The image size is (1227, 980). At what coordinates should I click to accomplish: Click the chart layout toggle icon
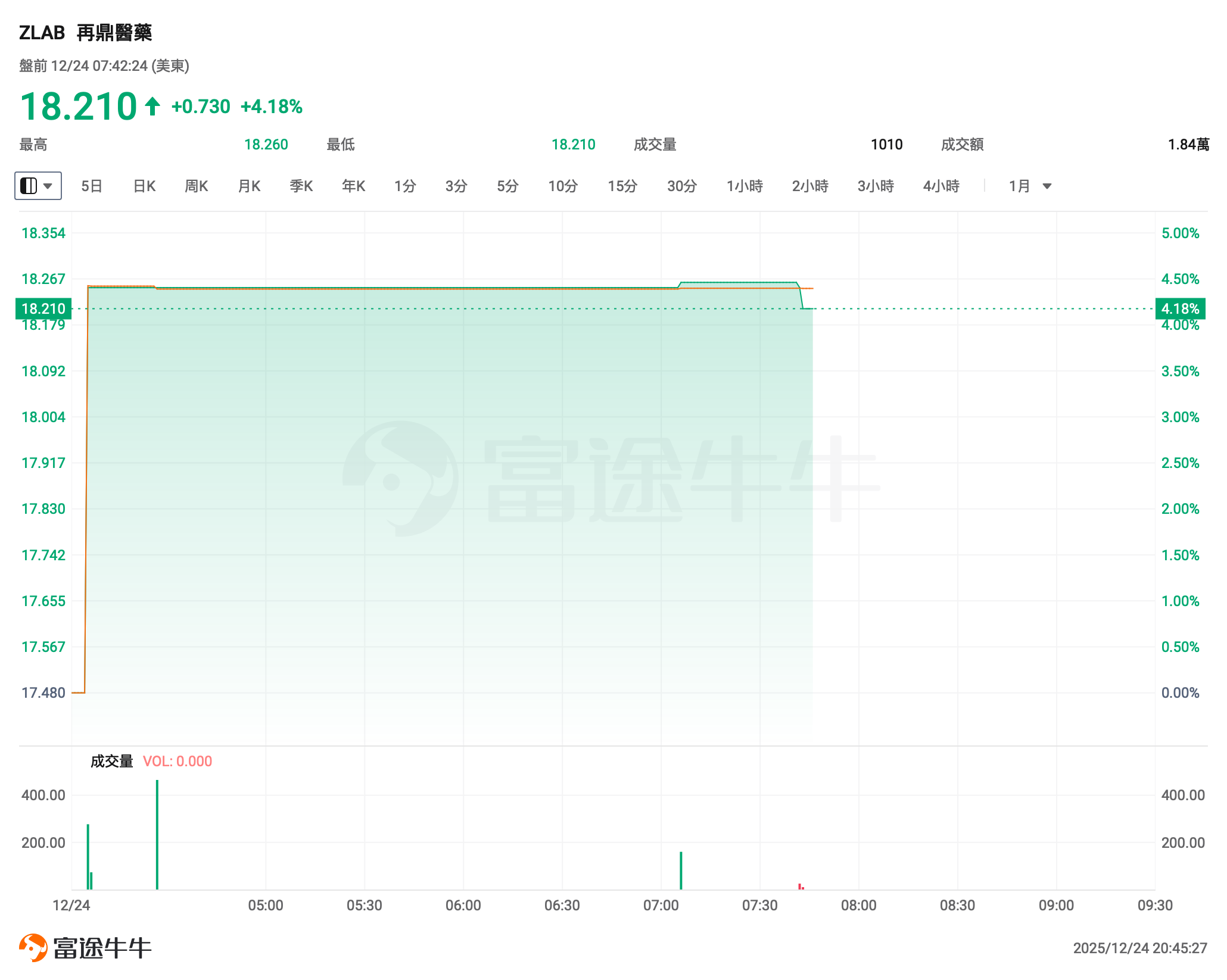click(29, 186)
